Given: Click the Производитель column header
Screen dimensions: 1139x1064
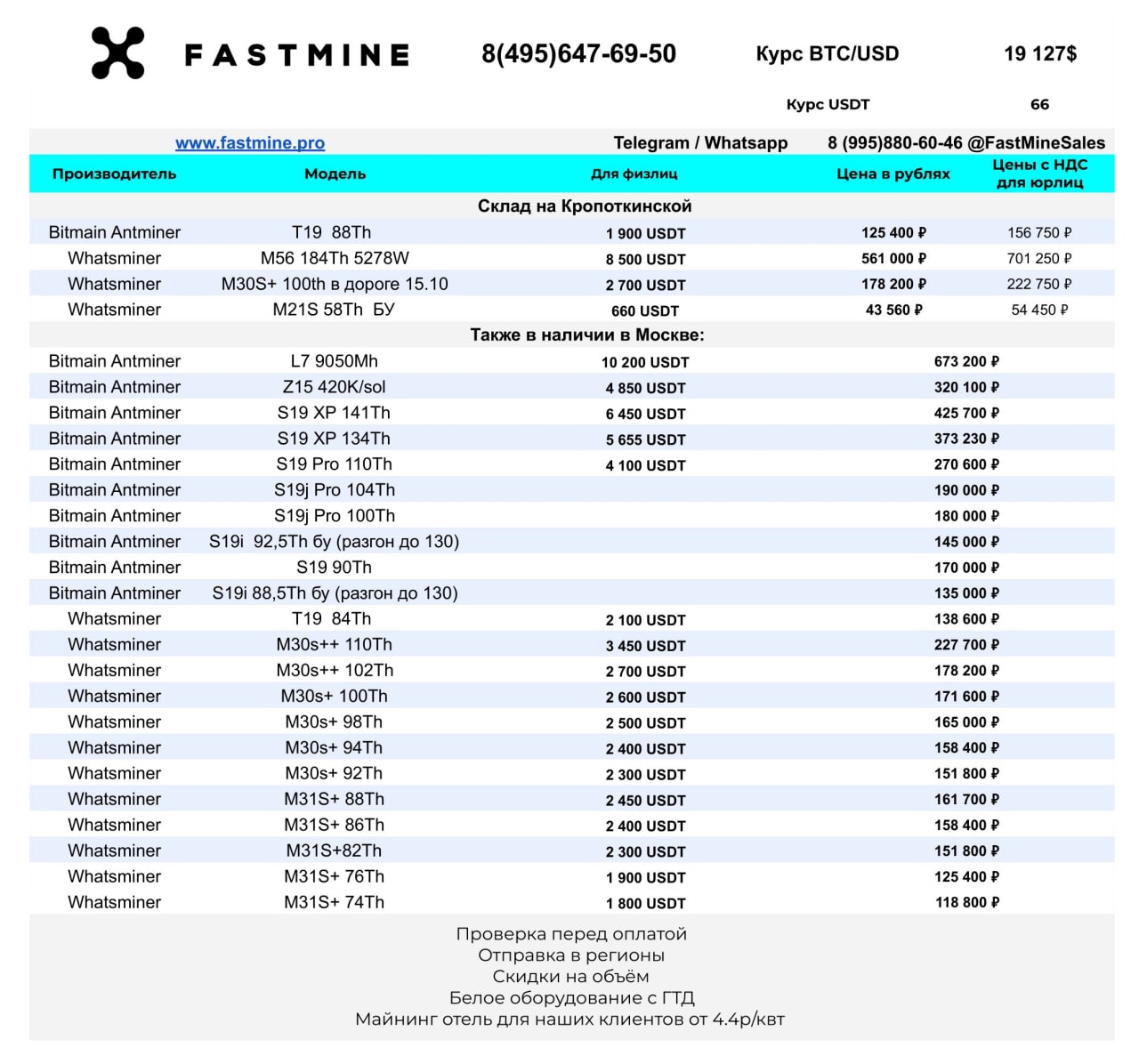Looking at the screenshot, I should pos(114,173).
